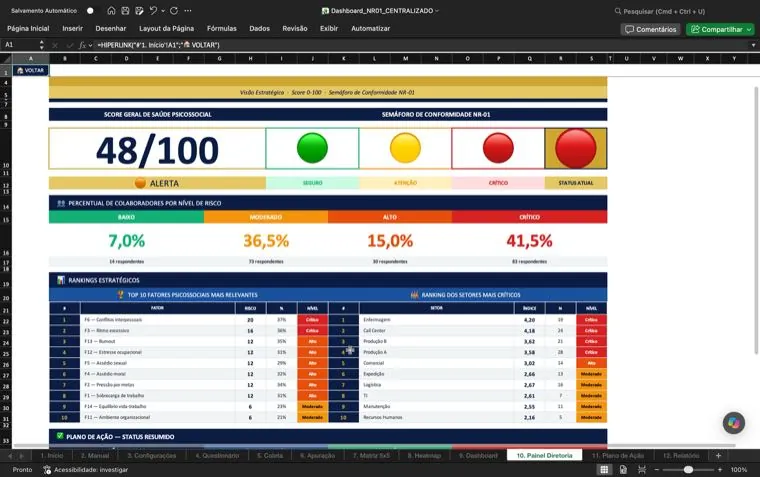Click the Copilot floating button
The width and height of the screenshot is (760, 477).
[734, 423]
